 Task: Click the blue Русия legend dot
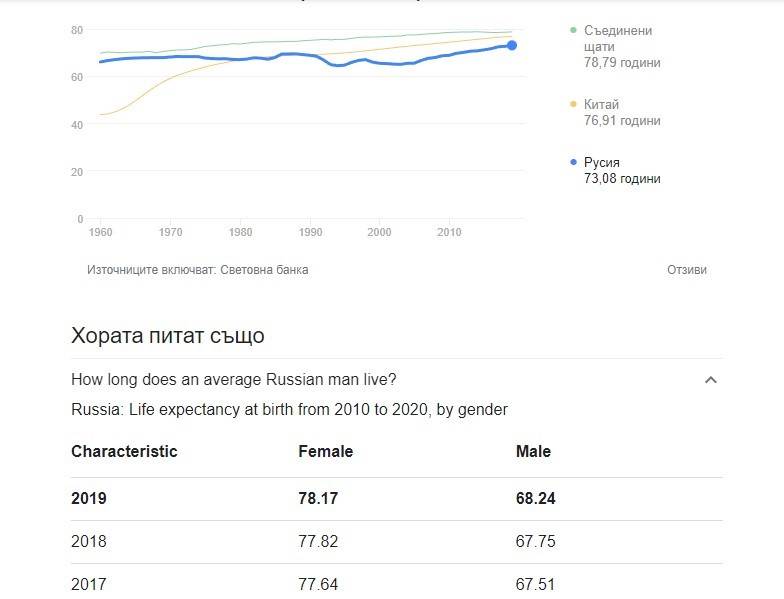574,162
